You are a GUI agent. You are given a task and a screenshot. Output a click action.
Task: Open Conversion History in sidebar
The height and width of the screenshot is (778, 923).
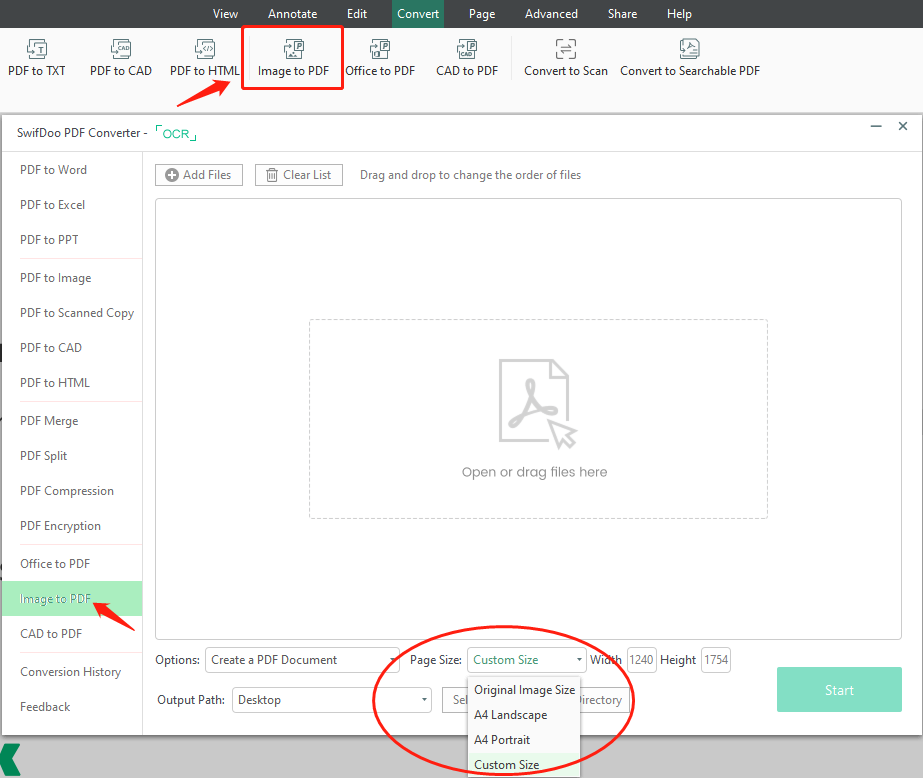click(72, 671)
